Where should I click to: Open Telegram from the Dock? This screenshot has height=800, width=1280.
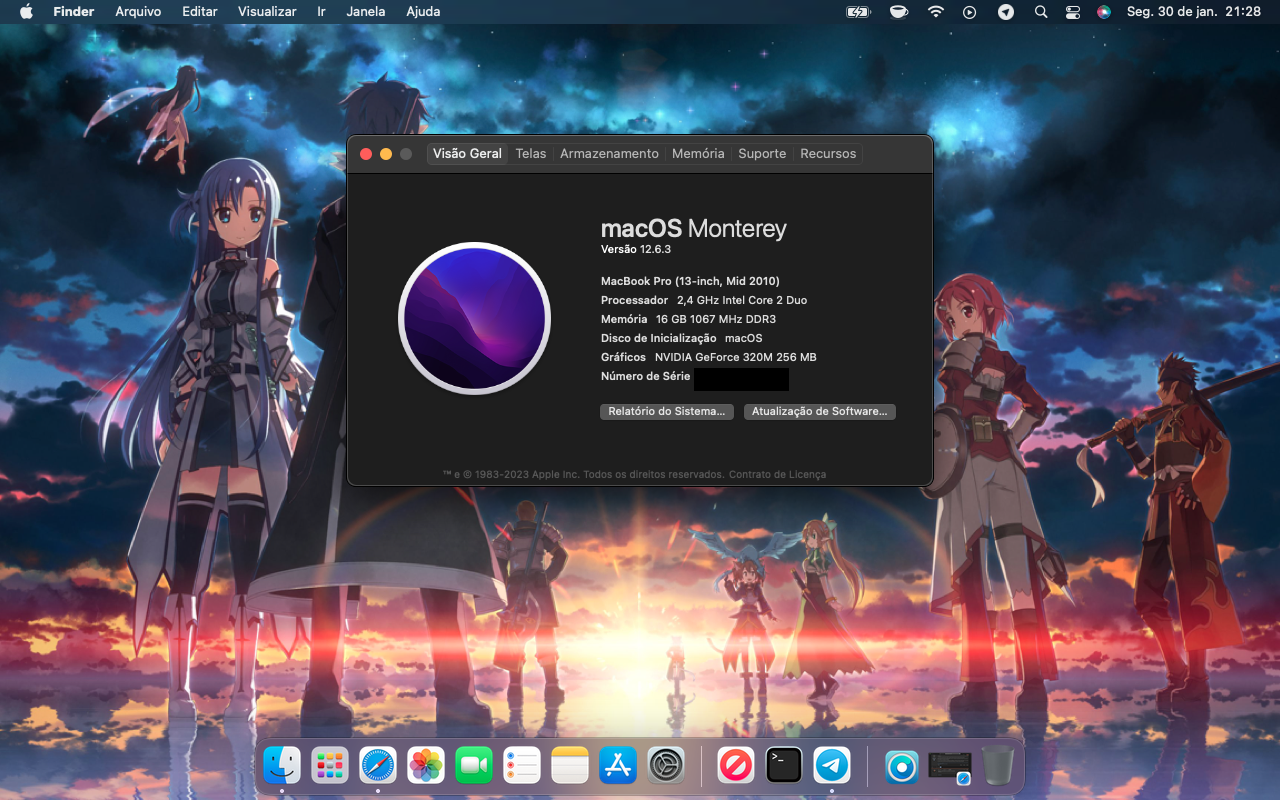click(x=832, y=766)
